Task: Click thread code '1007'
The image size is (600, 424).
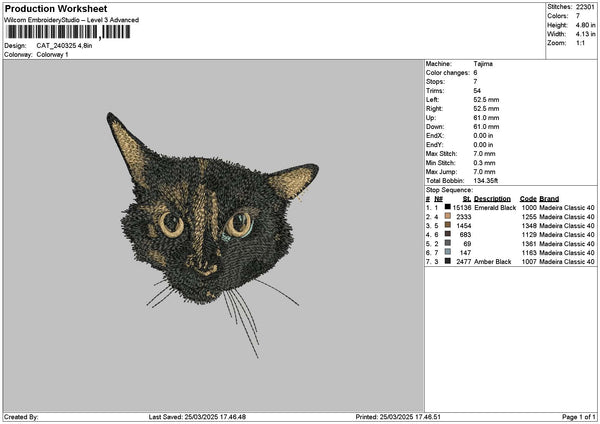Action: tap(529, 262)
